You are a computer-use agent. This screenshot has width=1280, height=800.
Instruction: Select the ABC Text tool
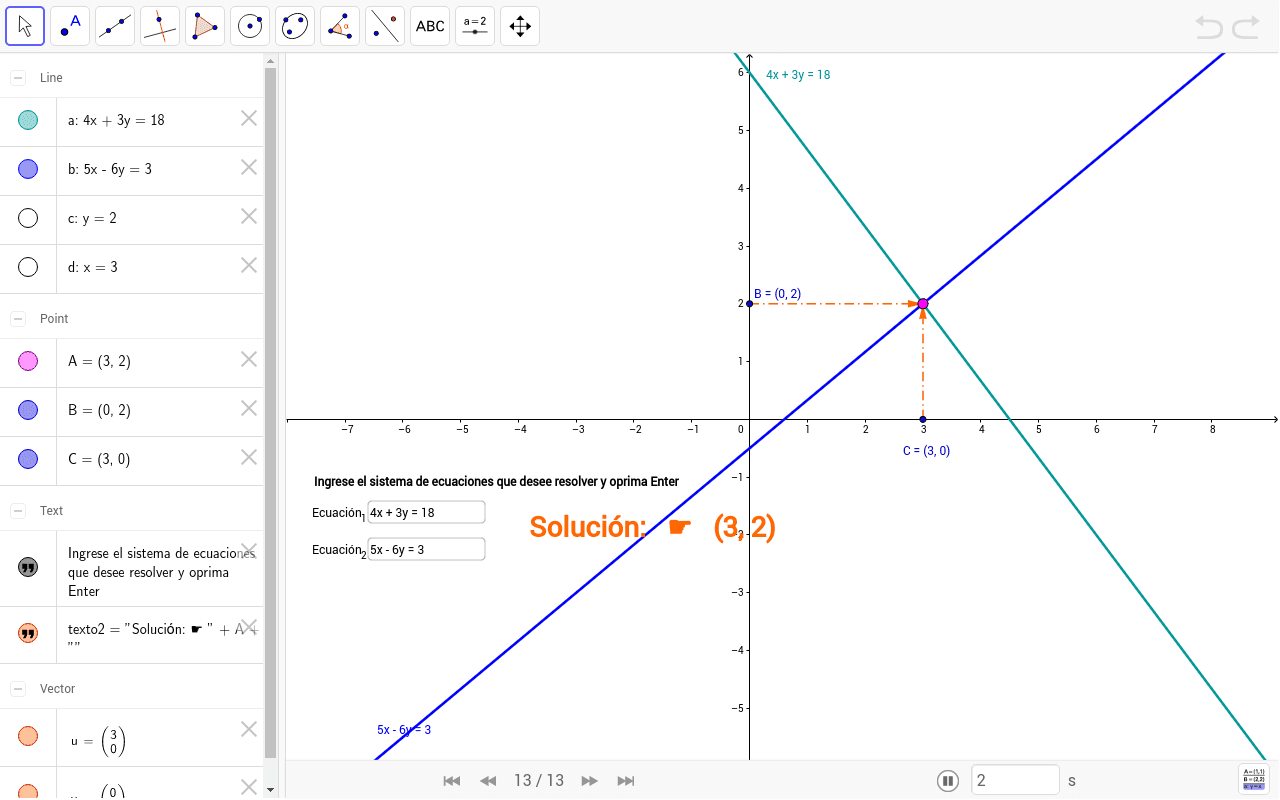coord(430,26)
